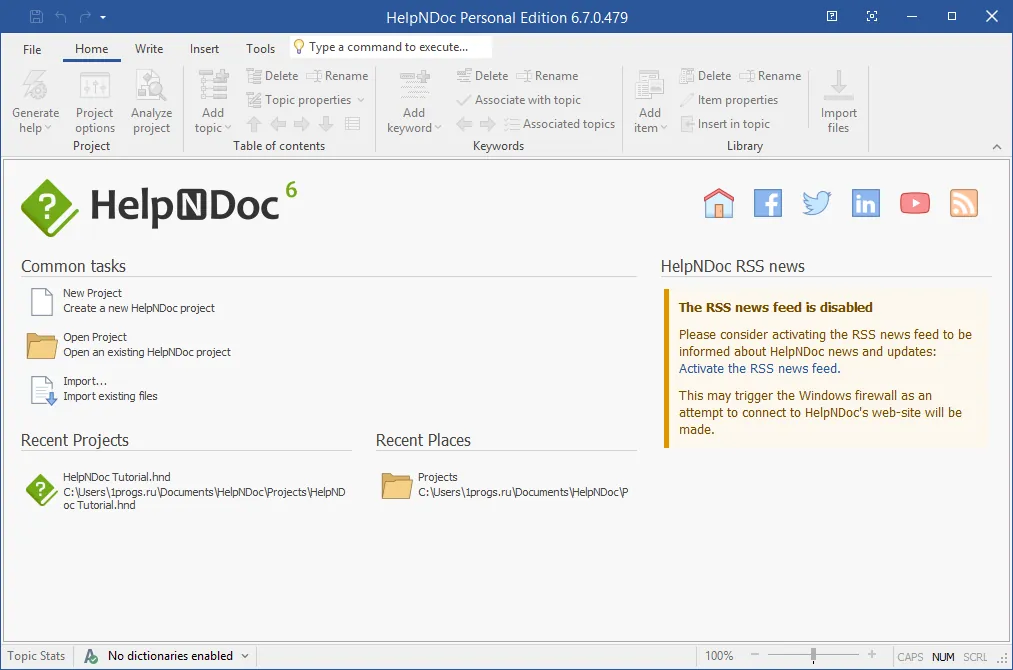Click the move topic up arrow

(254, 123)
